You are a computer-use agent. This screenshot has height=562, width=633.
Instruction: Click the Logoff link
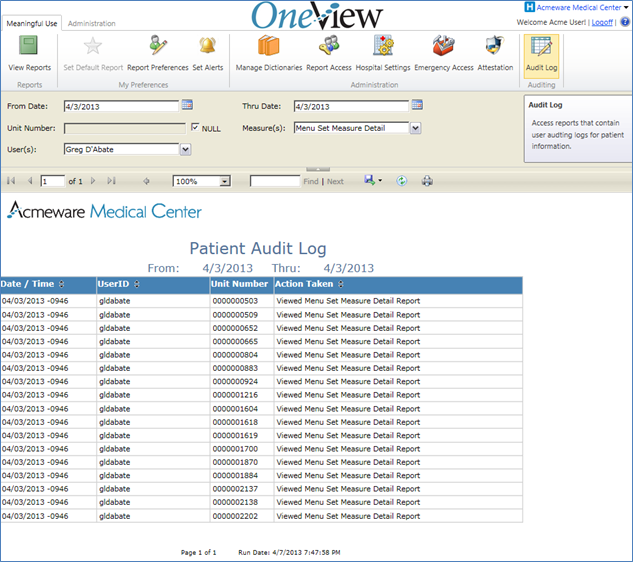602,22
